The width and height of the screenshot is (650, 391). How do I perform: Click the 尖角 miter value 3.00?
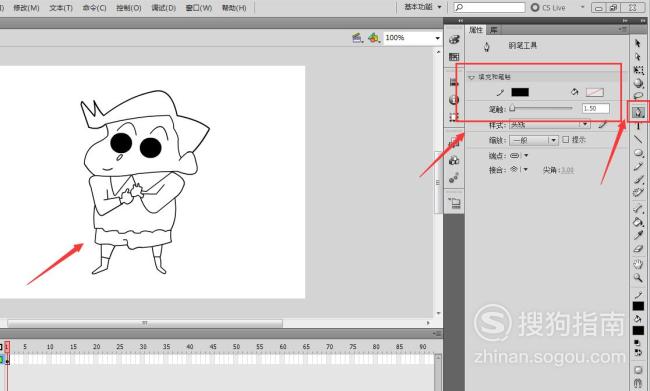coord(568,170)
